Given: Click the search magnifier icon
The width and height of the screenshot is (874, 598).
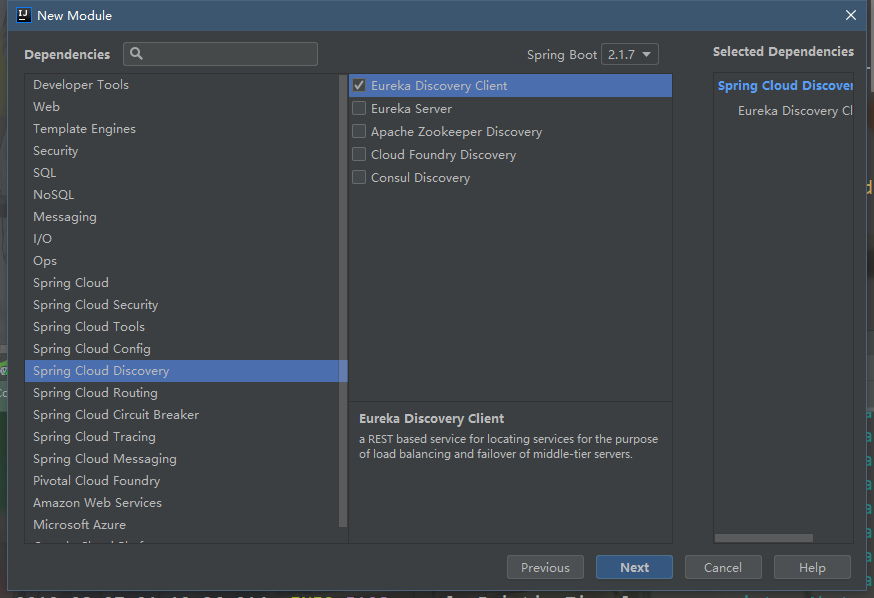Looking at the screenshot, I should (136, 54).
